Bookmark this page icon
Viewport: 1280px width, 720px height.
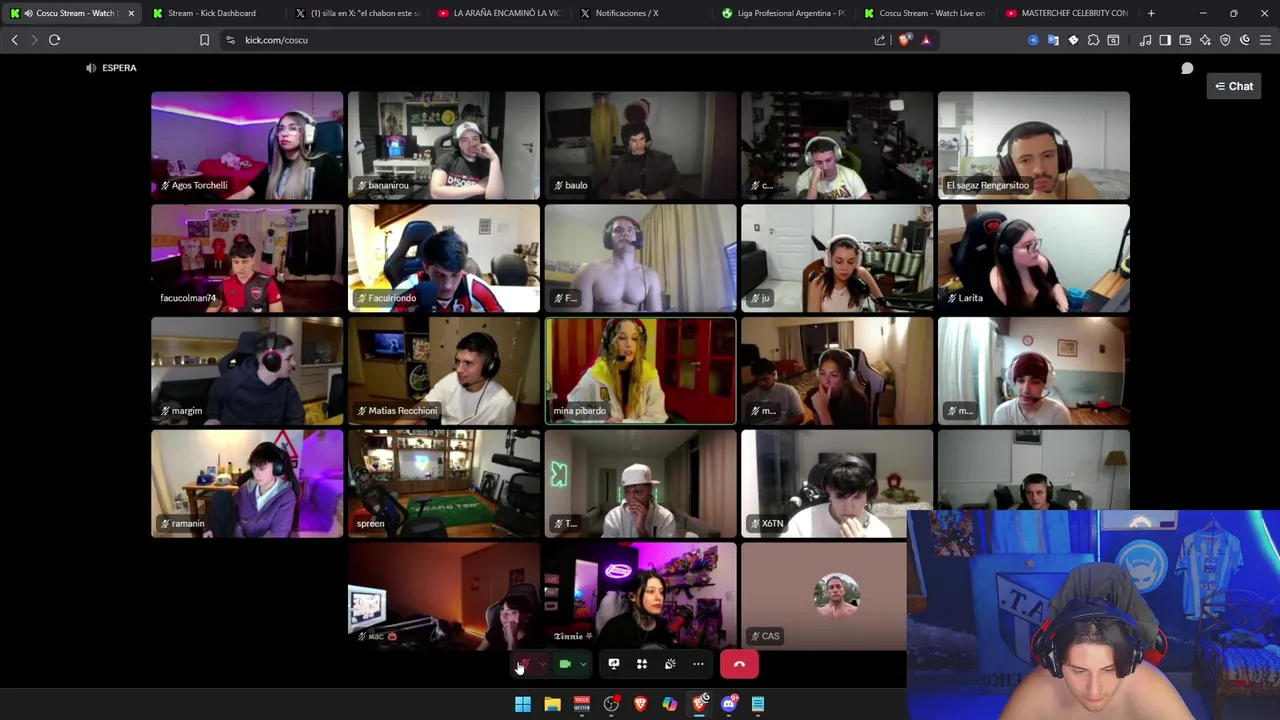click(204, 40)
